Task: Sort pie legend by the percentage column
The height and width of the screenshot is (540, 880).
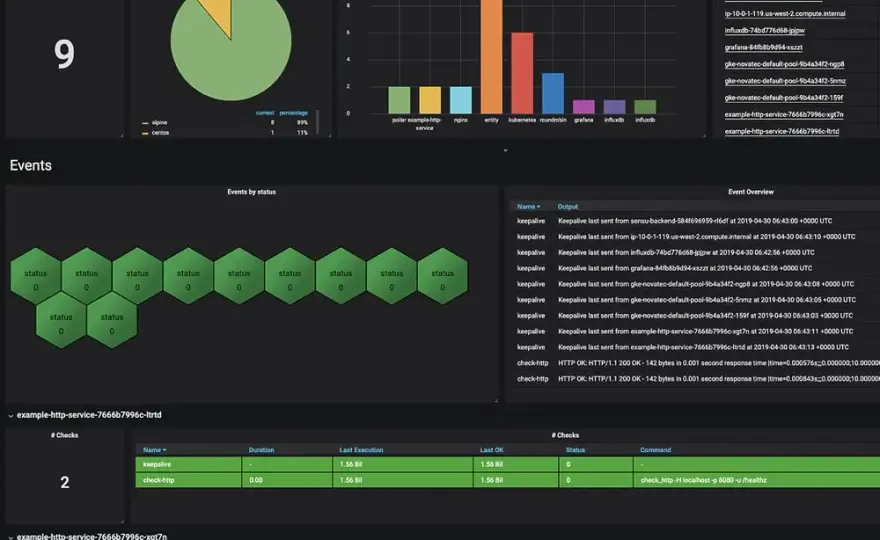Action: [x=294, y=113]
